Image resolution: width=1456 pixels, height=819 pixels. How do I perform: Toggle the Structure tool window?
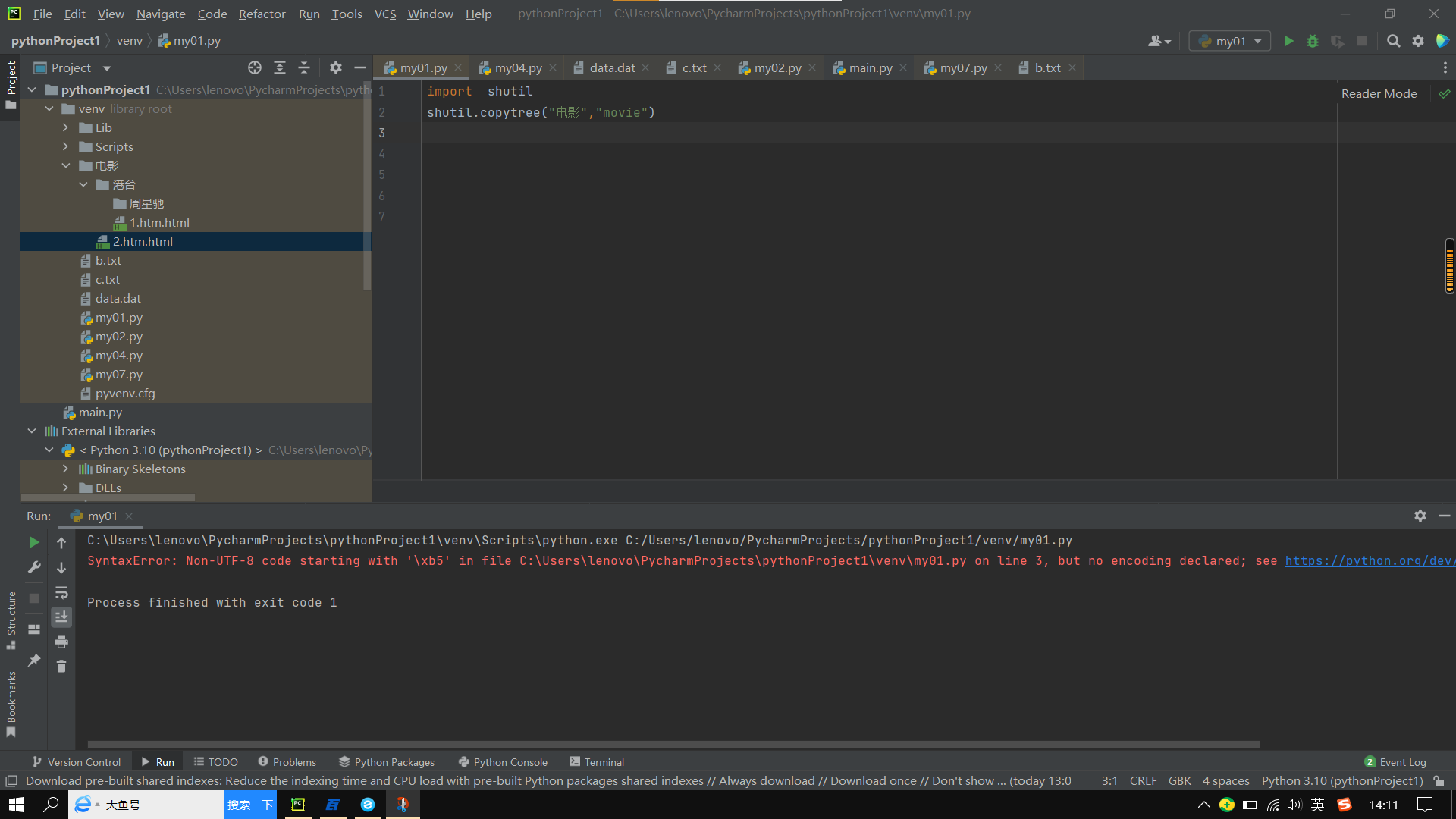11,620
